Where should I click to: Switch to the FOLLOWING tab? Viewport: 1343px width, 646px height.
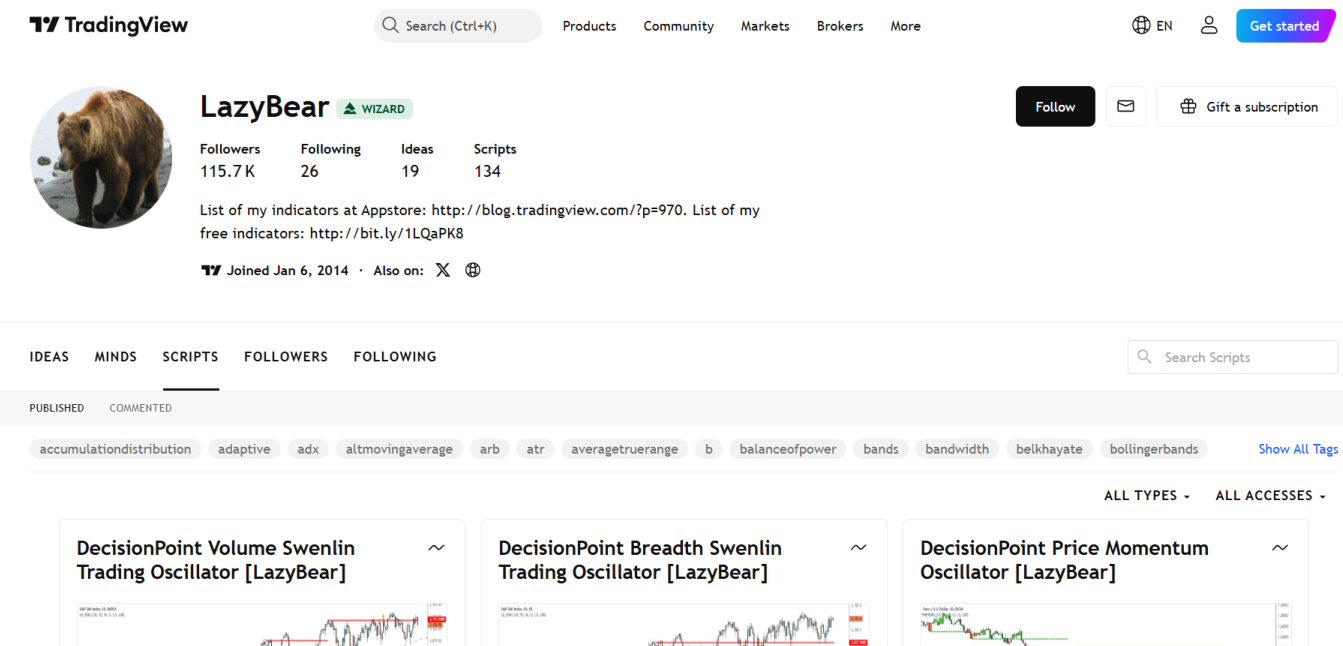(395, 357)
